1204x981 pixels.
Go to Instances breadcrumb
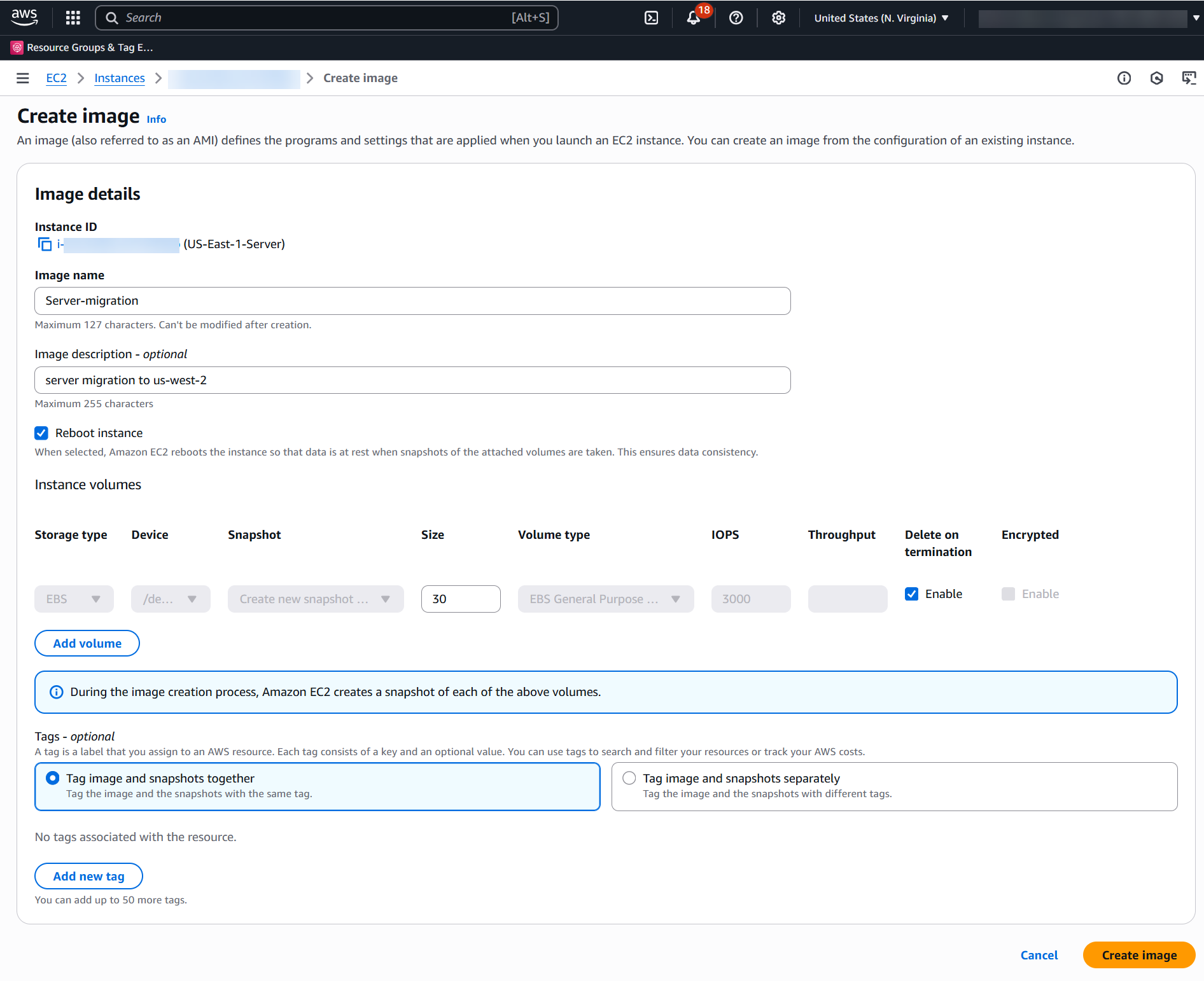pos(120,78)
